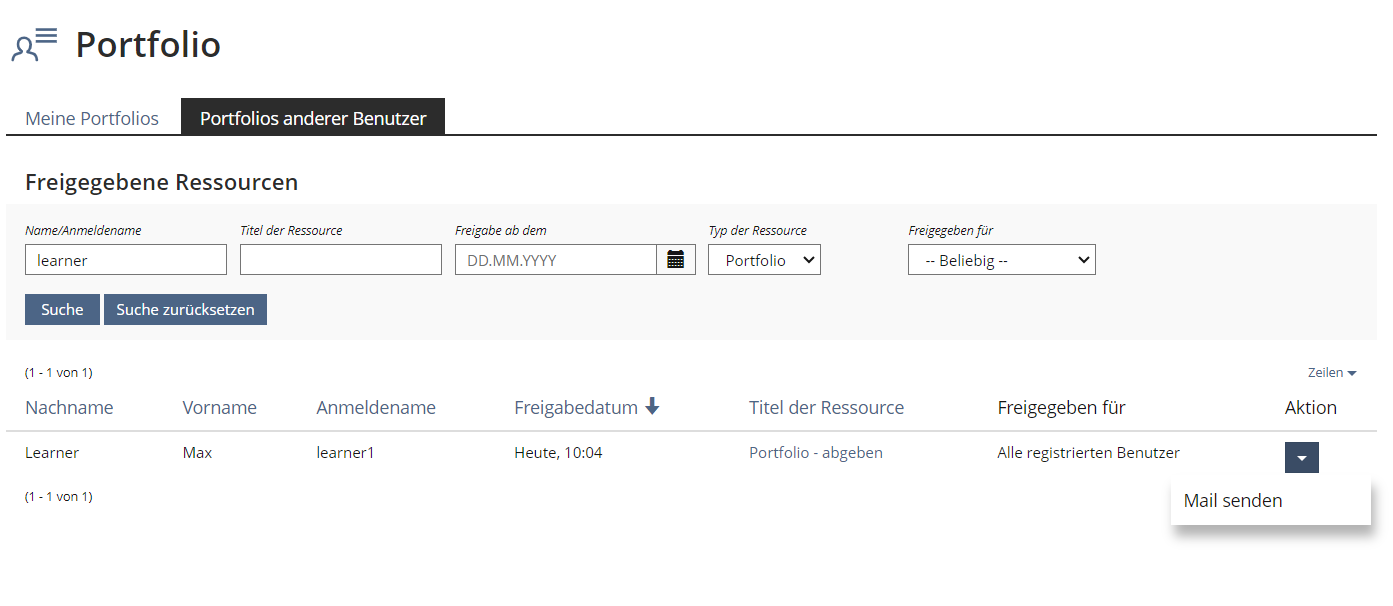Sort by Anmeldename column header
Screen dimensions: 1393x606
click(x=376, y=408)
